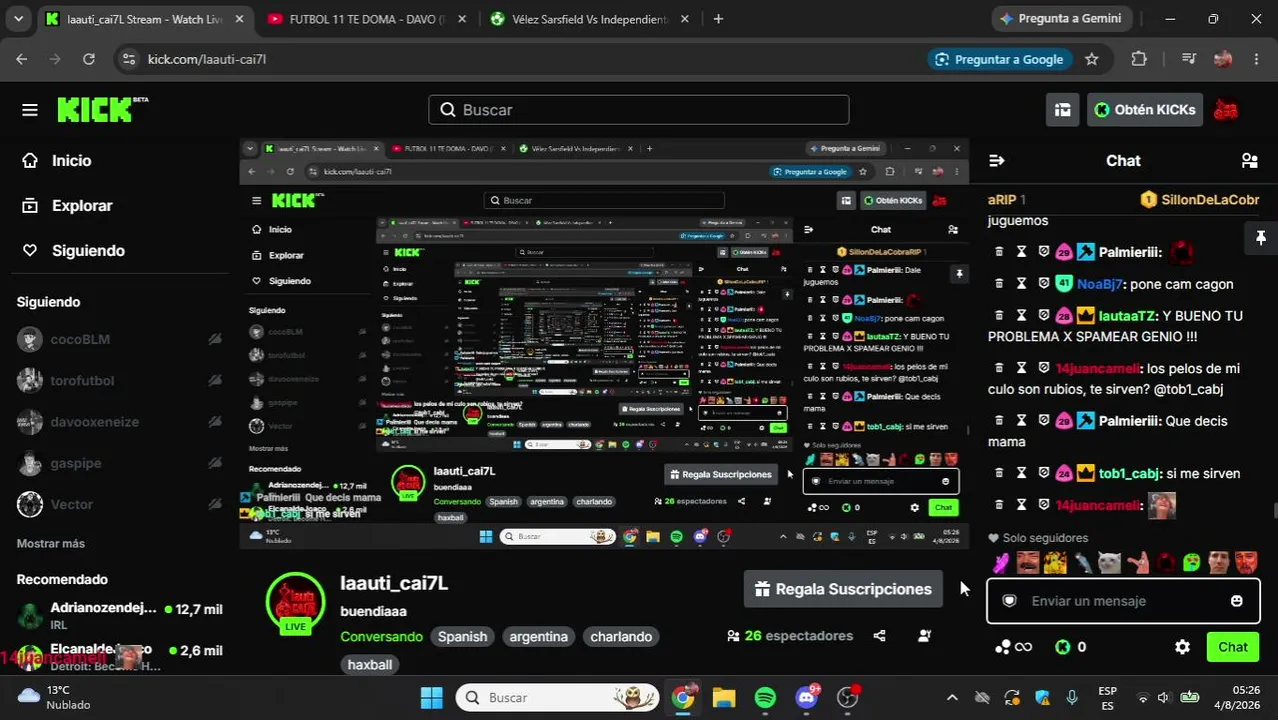Open davooxeneize channel in Siguiendo list
Viewport: 1278px width, 720px height.
point(120,422)
